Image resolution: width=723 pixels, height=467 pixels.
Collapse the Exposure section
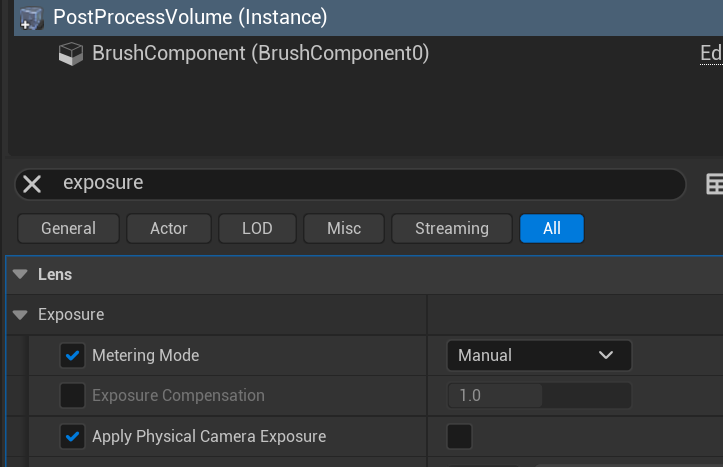click(20, 314)
